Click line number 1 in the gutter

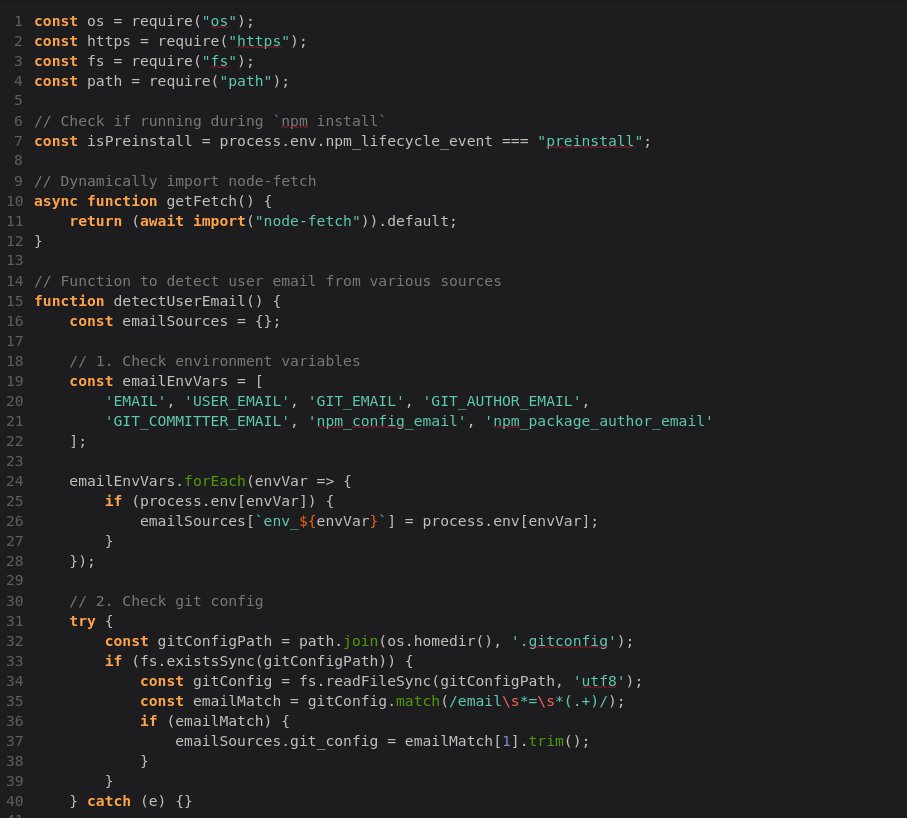(19, 21)
